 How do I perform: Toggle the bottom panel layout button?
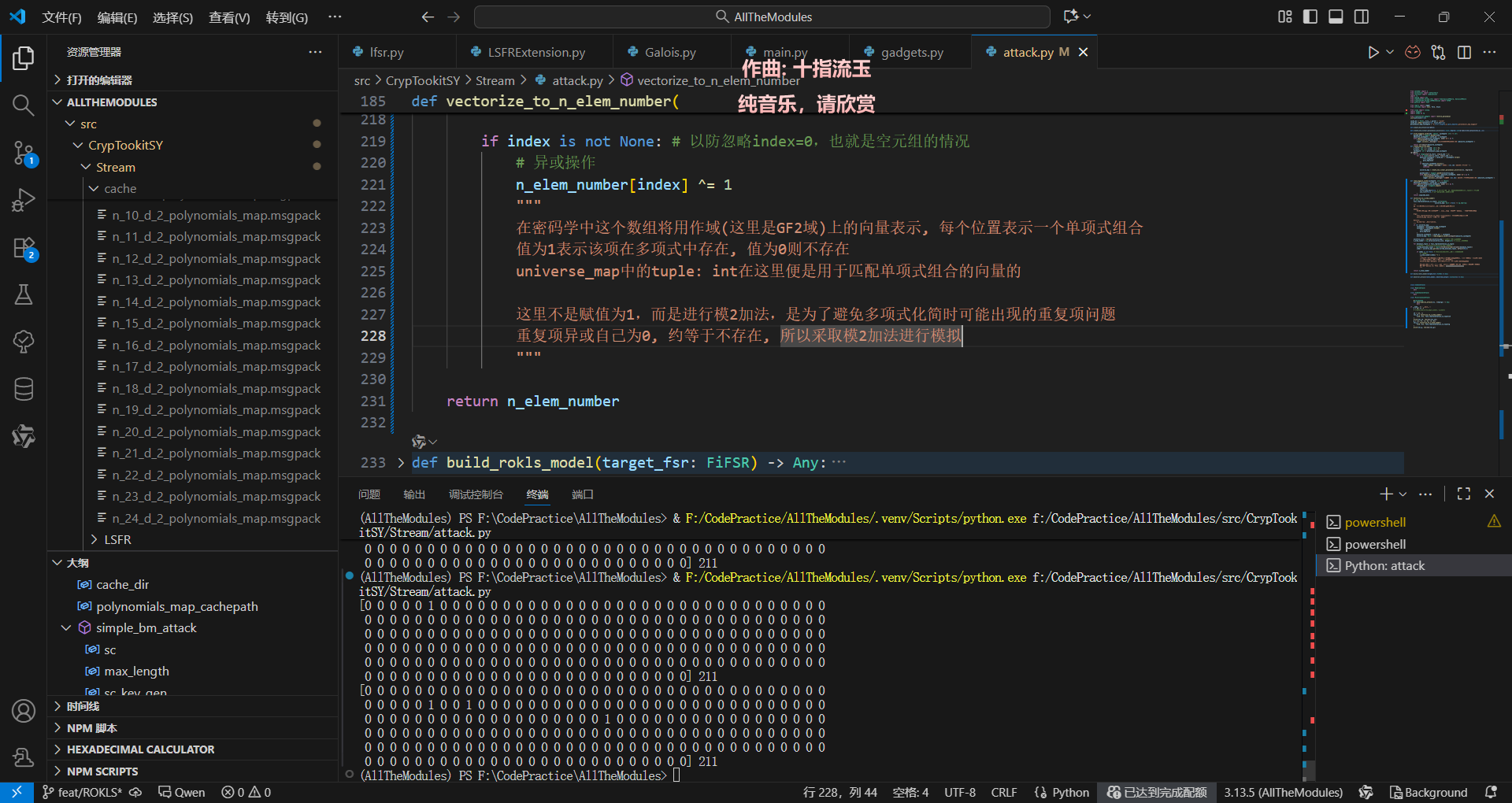(1336, 17)
